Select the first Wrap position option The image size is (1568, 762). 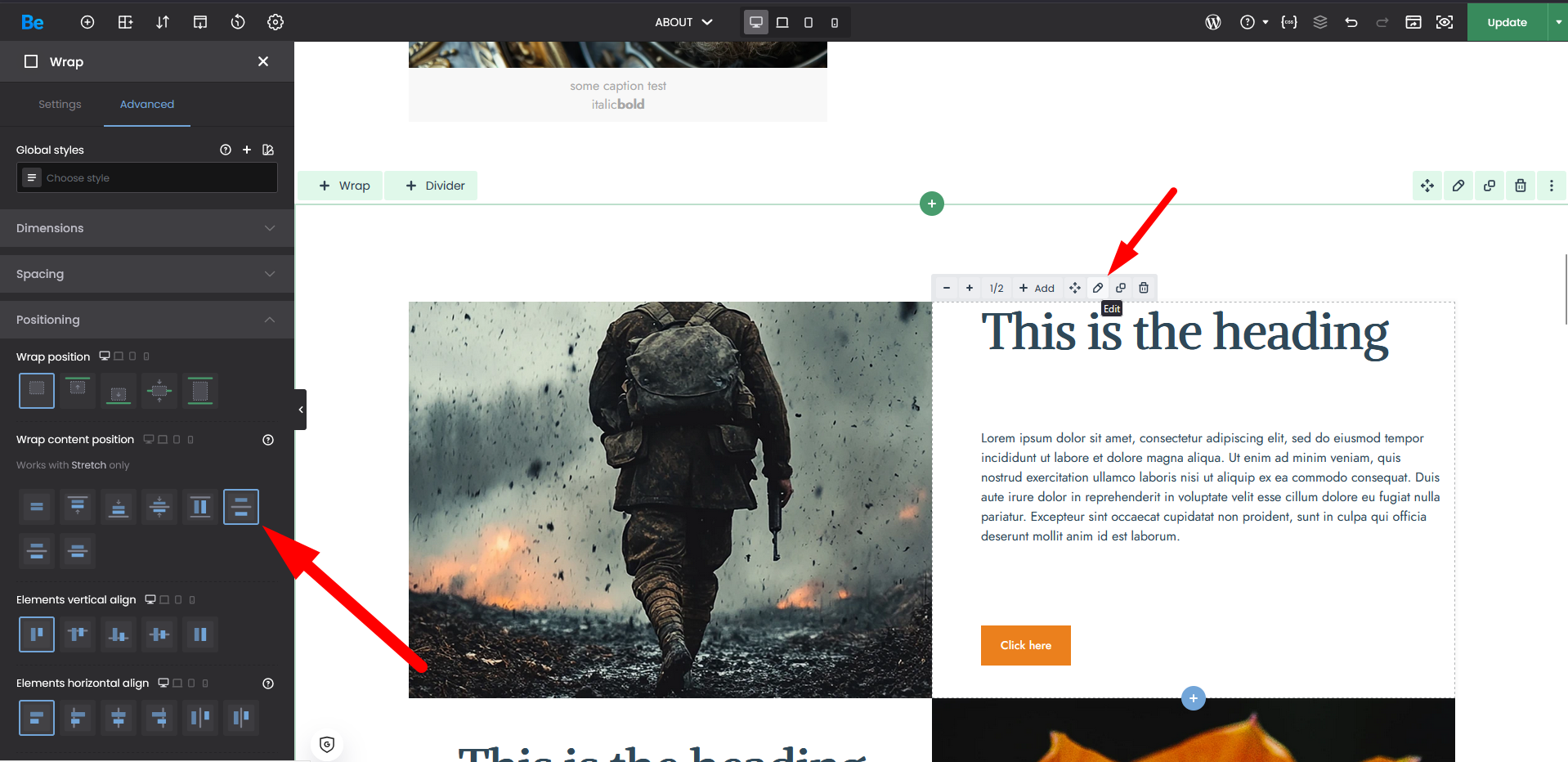point(37,390)
